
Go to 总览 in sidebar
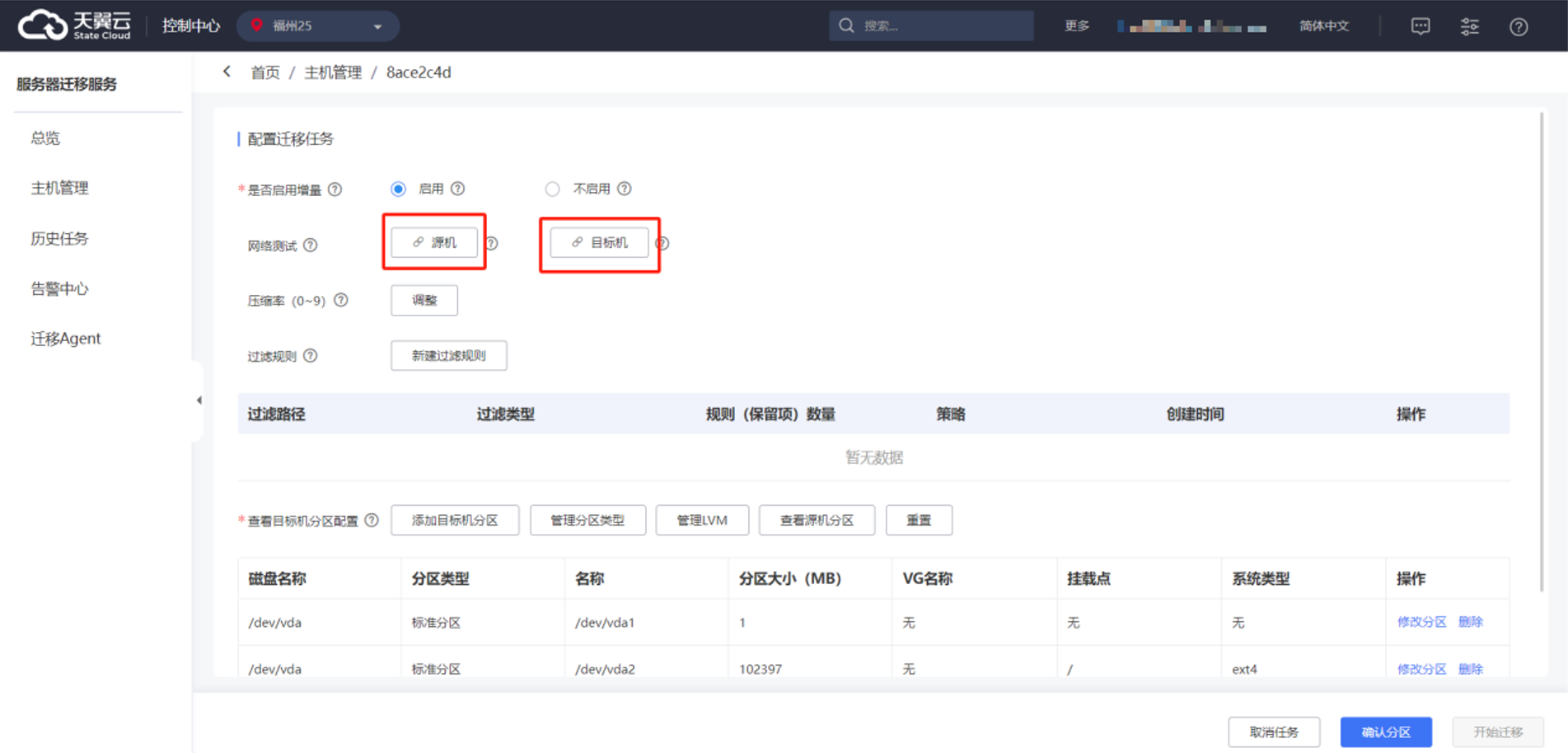[45, 138]
